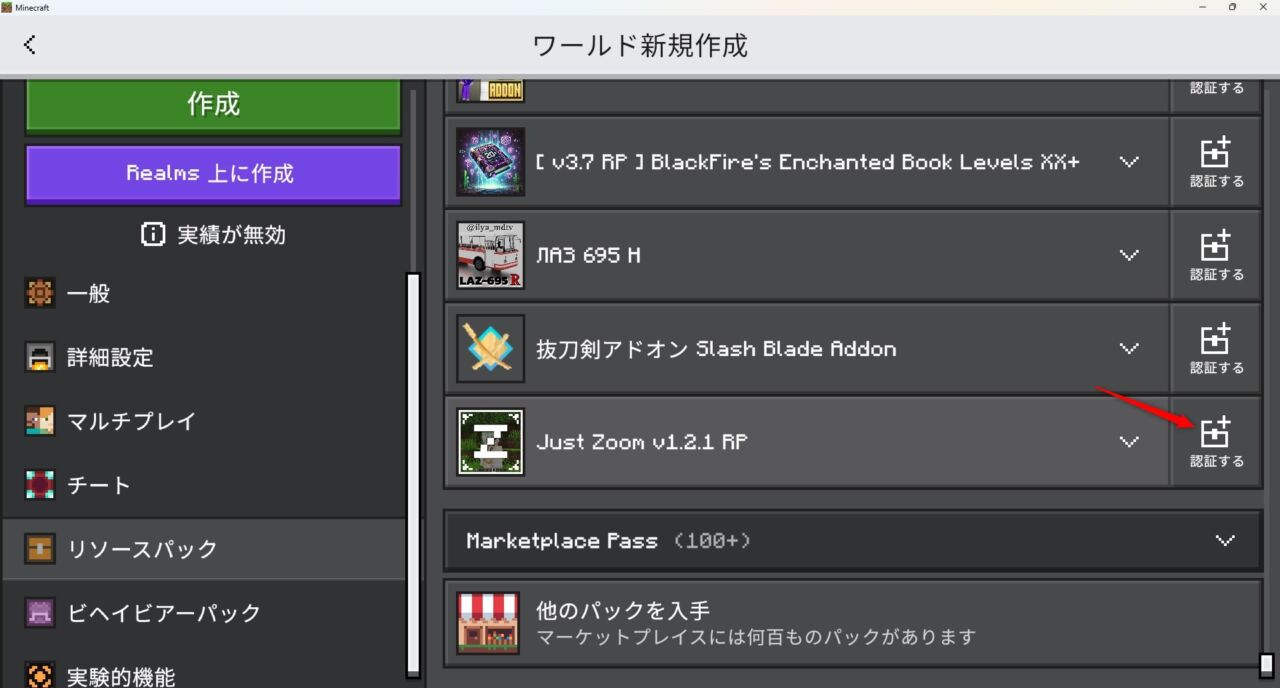The width and height of the screenshot is (1280, 688).
Task: Click the Realms 上に作成 button
Action: coord(213,173)
